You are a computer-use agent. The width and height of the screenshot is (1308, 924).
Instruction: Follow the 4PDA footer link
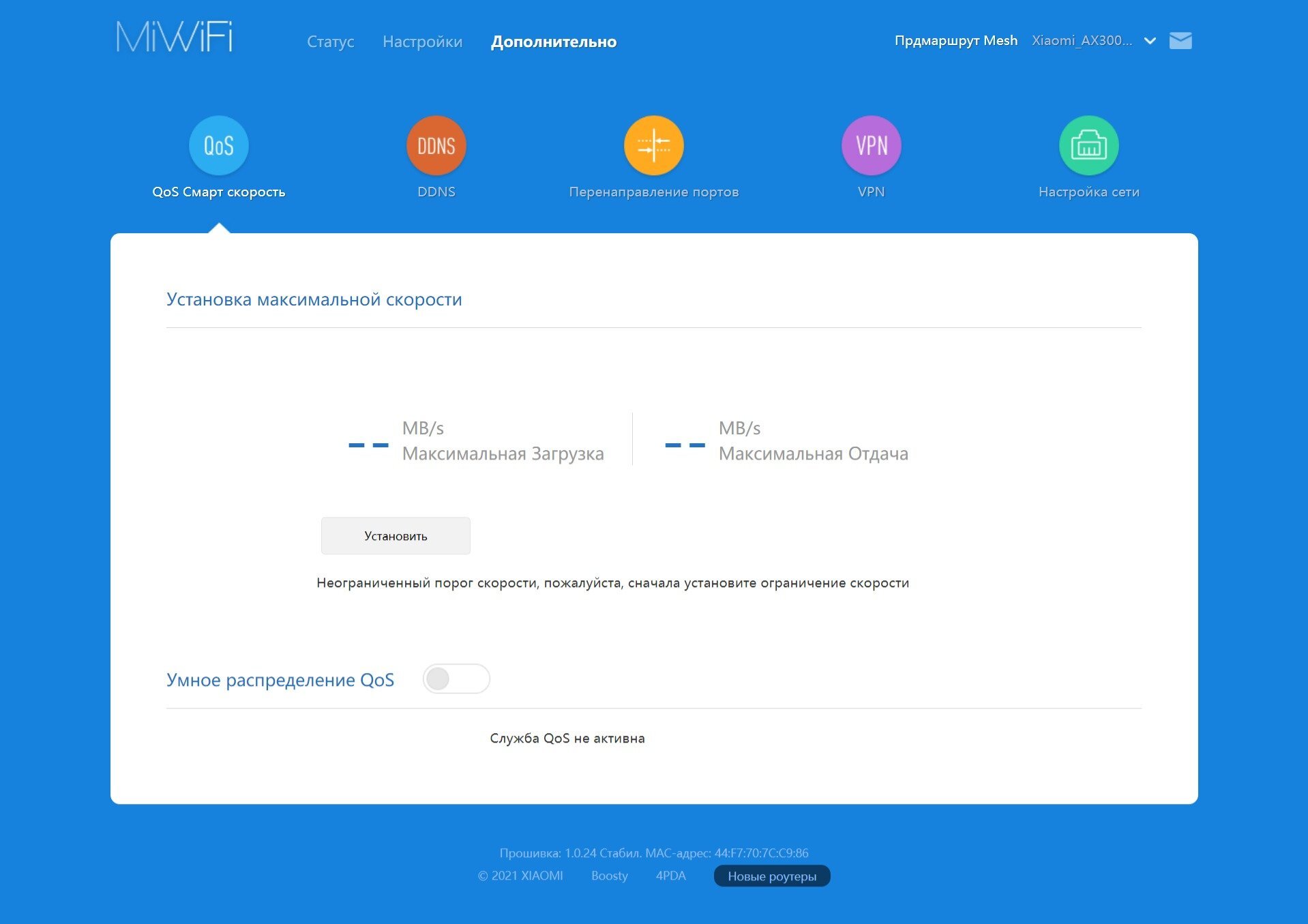click(670, 876)
